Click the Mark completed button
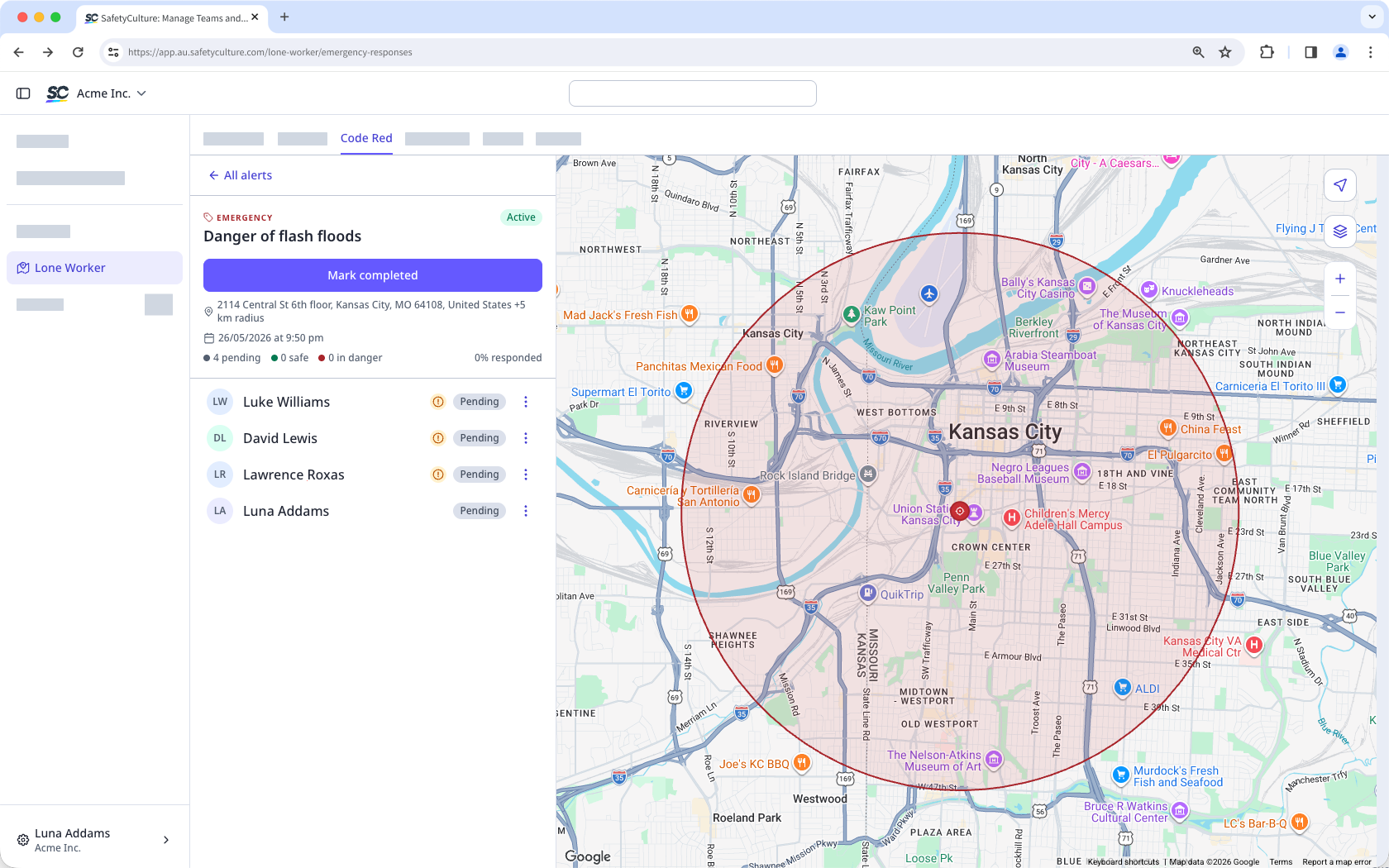This screenshot has width=1389, height=868. pyautogui.click(x=373, y=275)
